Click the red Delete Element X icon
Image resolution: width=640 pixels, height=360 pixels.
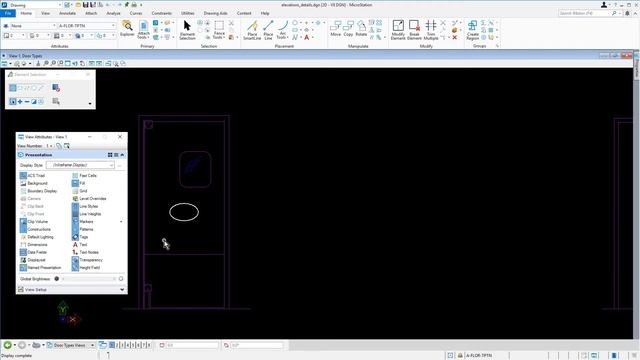pos(455,38)
